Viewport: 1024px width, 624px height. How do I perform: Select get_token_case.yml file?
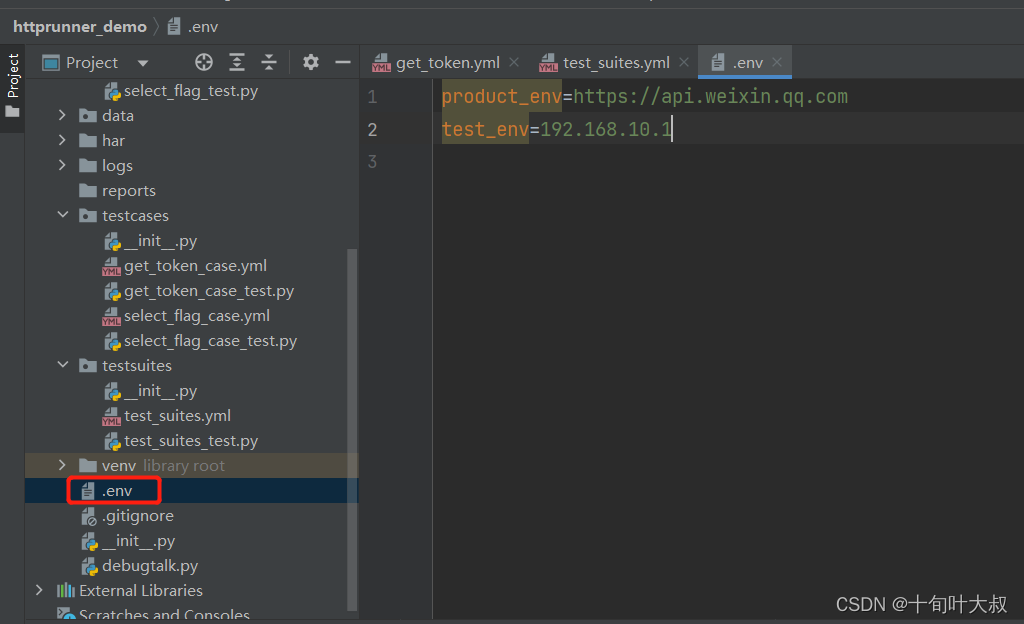(x=195, y=266)
